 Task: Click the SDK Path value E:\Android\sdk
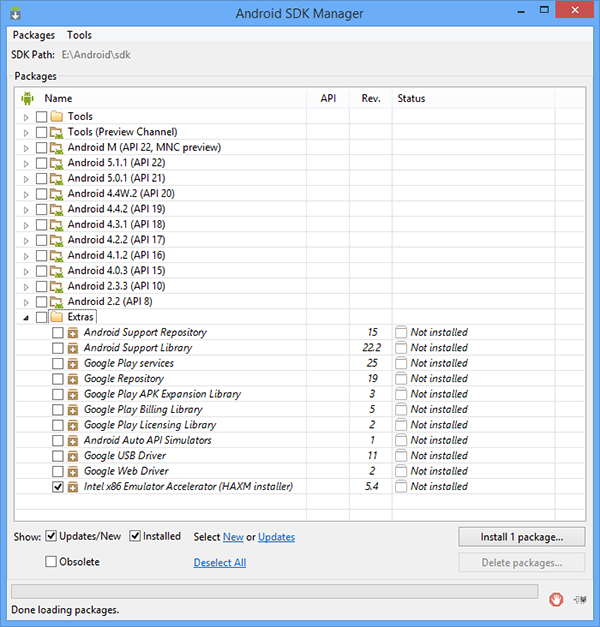pyautogui.click(x=96, y=55)
